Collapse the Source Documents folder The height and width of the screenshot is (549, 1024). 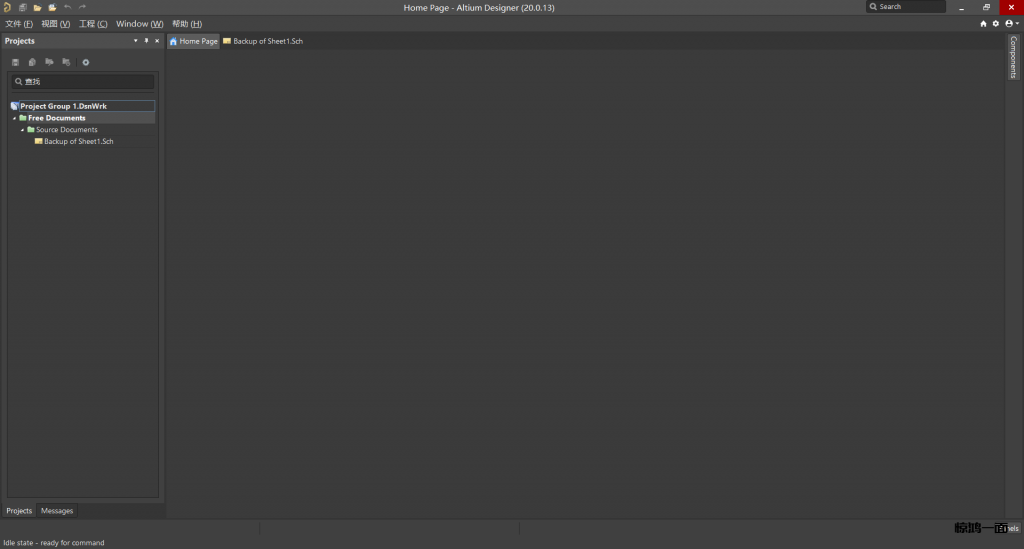coord(22,130)
